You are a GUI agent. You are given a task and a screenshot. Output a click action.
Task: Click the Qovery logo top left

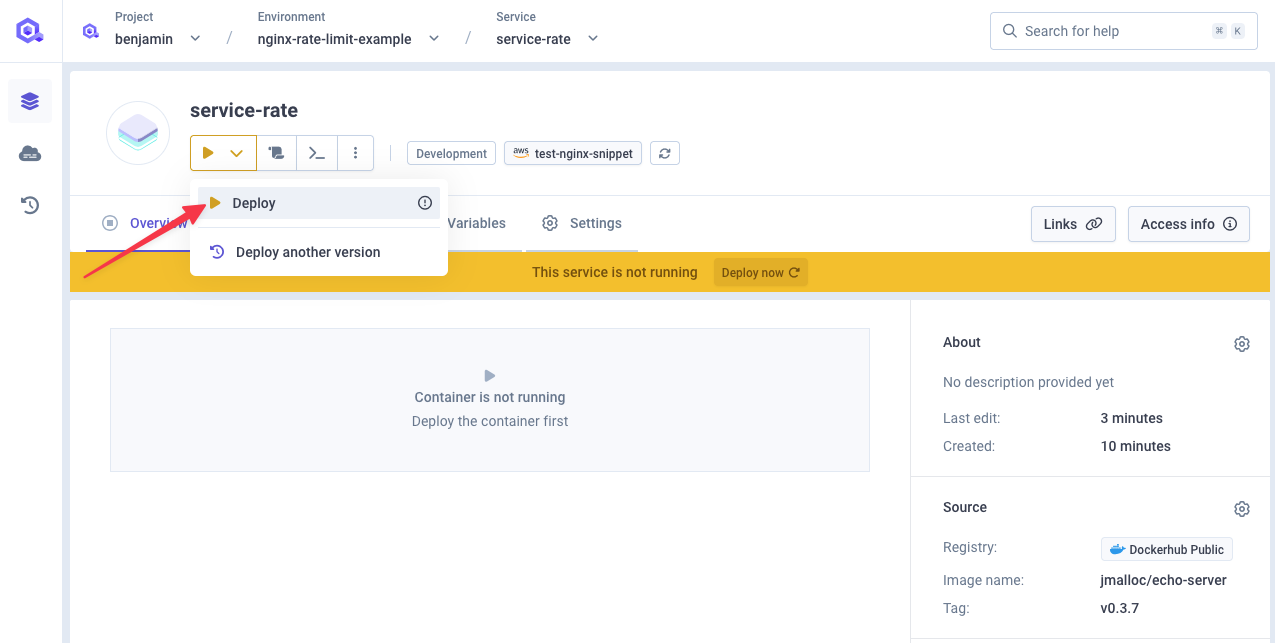coord(29,30)
